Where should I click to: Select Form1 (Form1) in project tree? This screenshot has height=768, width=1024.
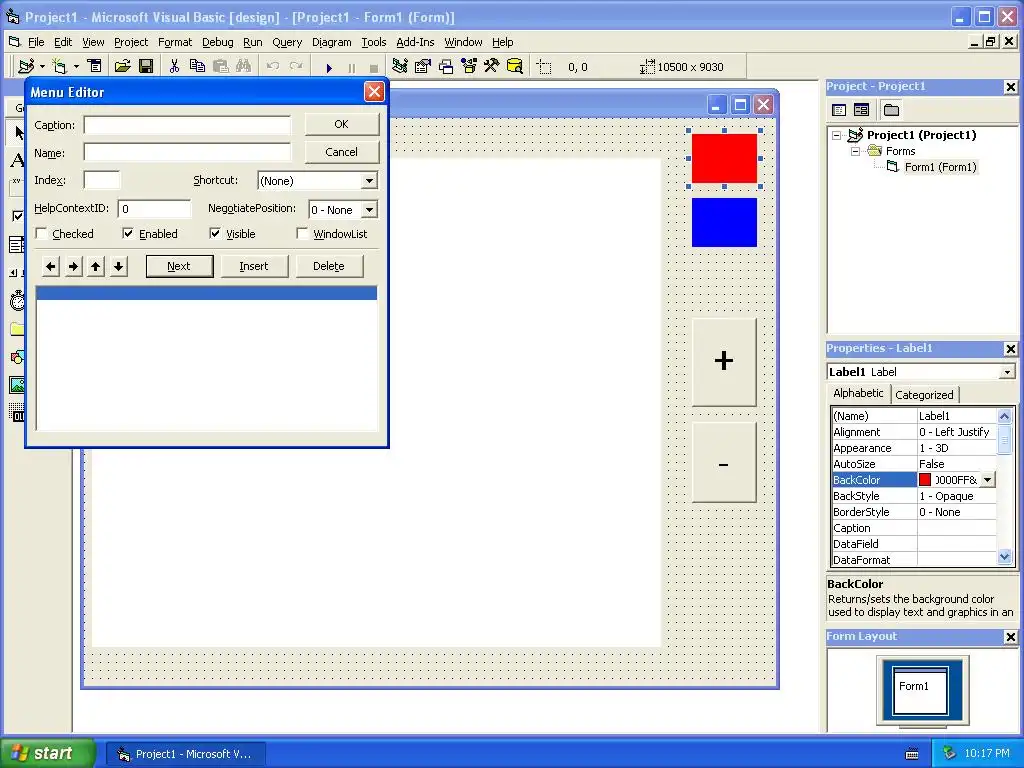tap(940, 167)
